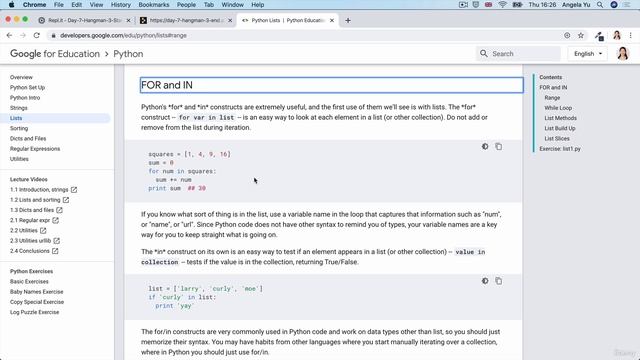Screen dimensions: 640x360
Task: Open Dicts and Files page
Action: pyautogui.click(x=28, y=138)
